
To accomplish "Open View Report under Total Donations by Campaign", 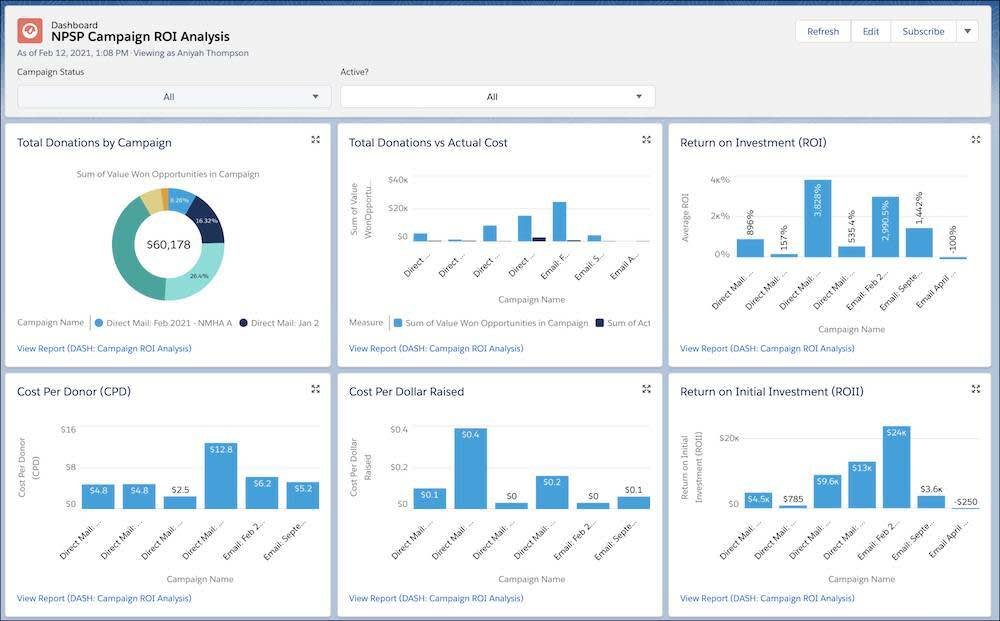I will [x=104, y=347].
